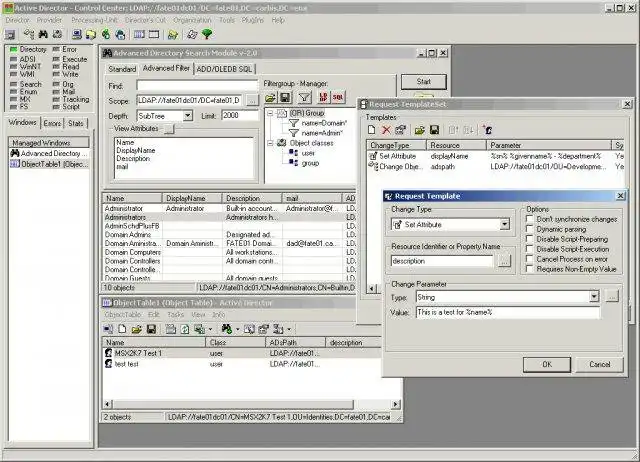Viewport: 640px width, 462px height.
Task: Open the Provider menu
Action: pyautogui.click(x=49, y=20)
